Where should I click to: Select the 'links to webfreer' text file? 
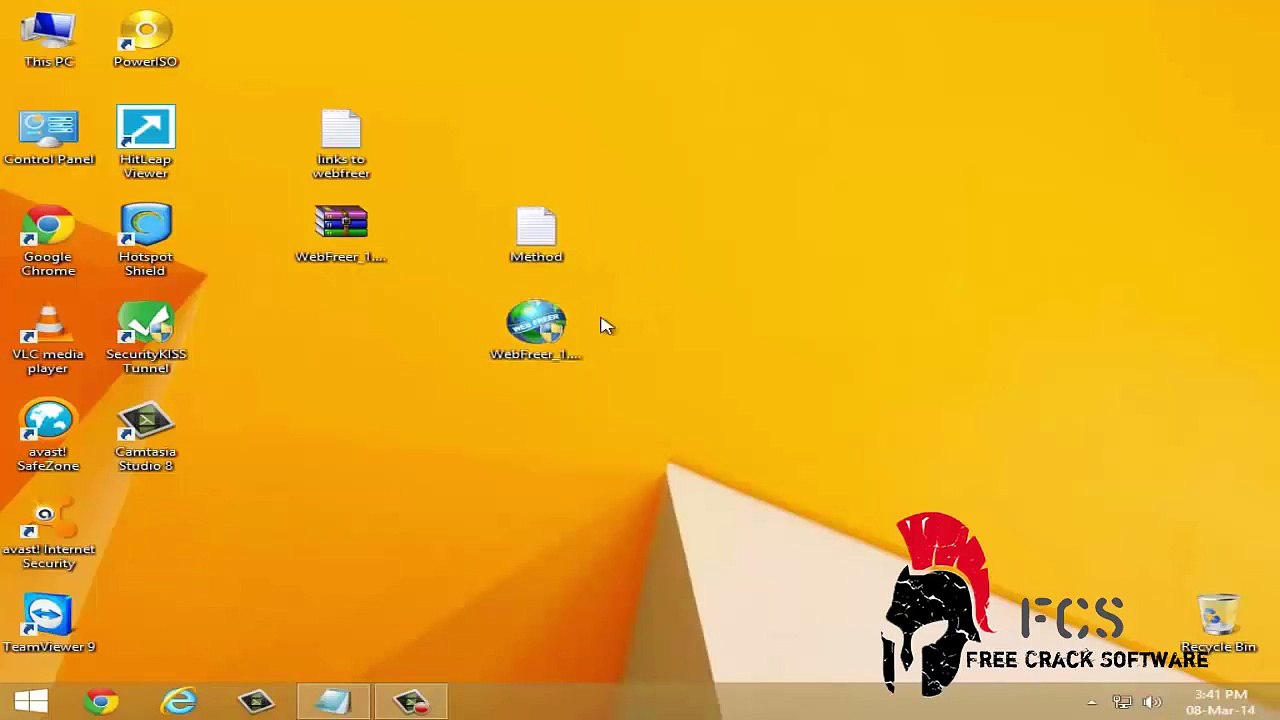tap(341, 144)
